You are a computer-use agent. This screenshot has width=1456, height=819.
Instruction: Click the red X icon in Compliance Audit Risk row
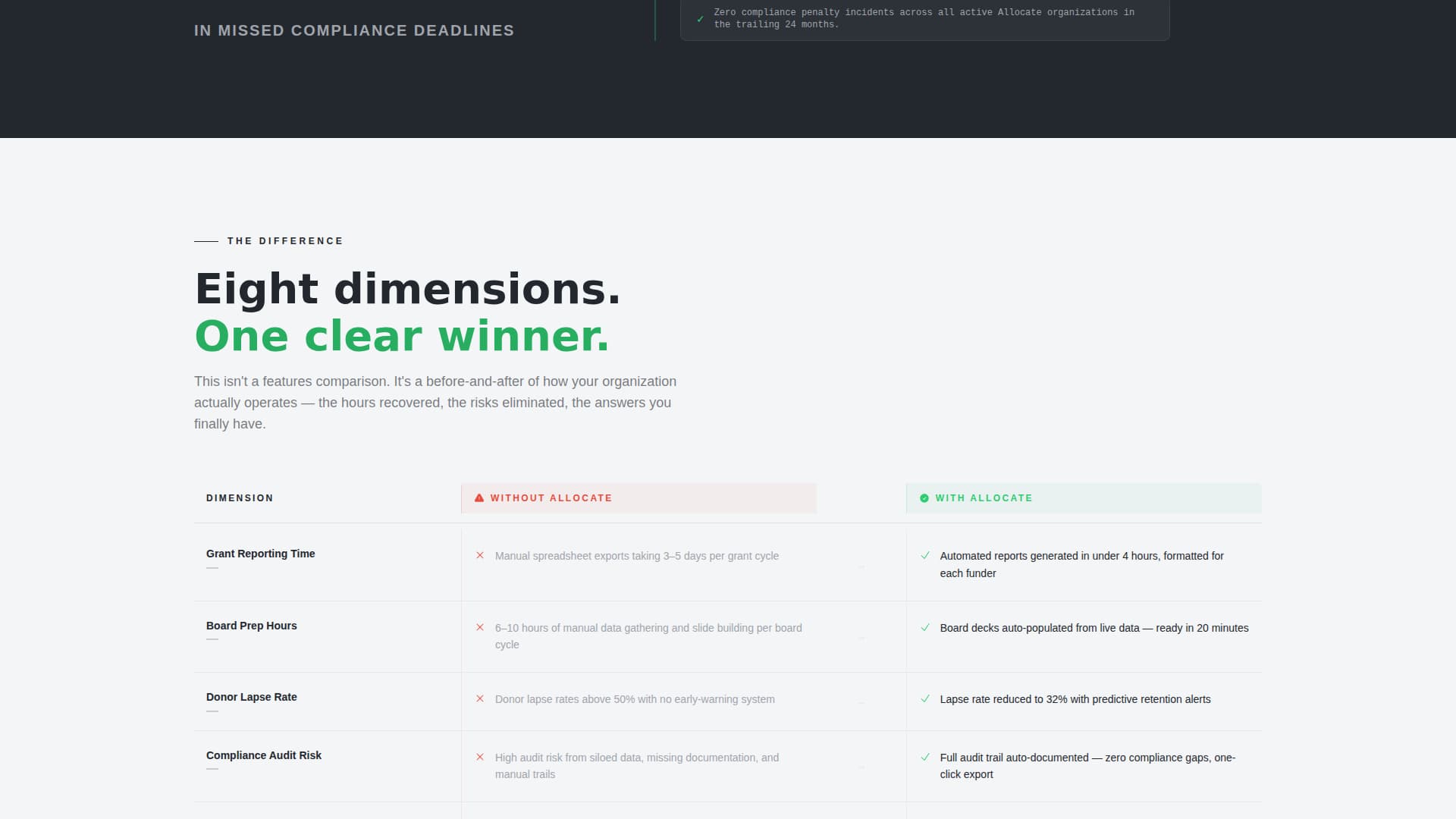[x=480, y=757]
